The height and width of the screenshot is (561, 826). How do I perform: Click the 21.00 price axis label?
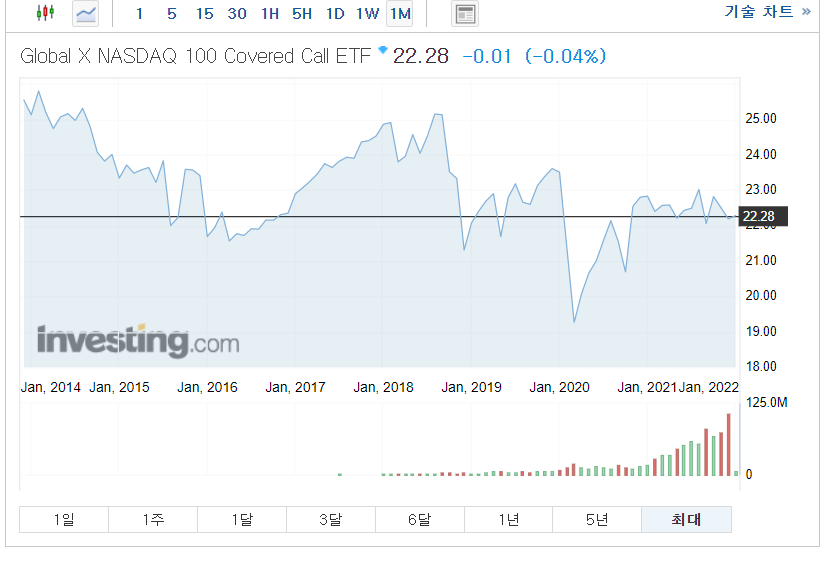pyautogui.click(x=761, y=260)
